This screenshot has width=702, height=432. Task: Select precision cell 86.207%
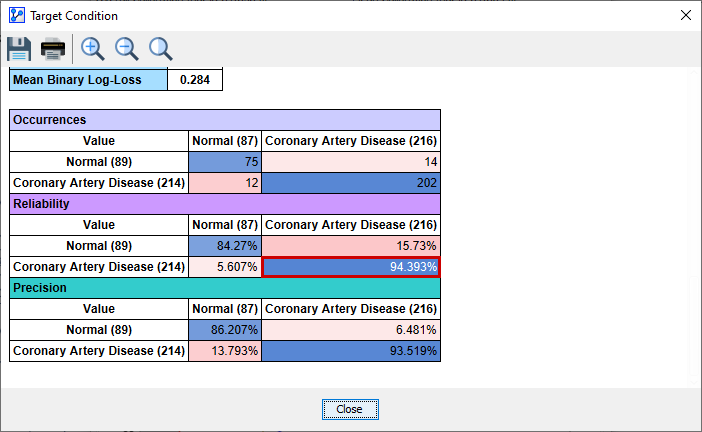[225, 330]
